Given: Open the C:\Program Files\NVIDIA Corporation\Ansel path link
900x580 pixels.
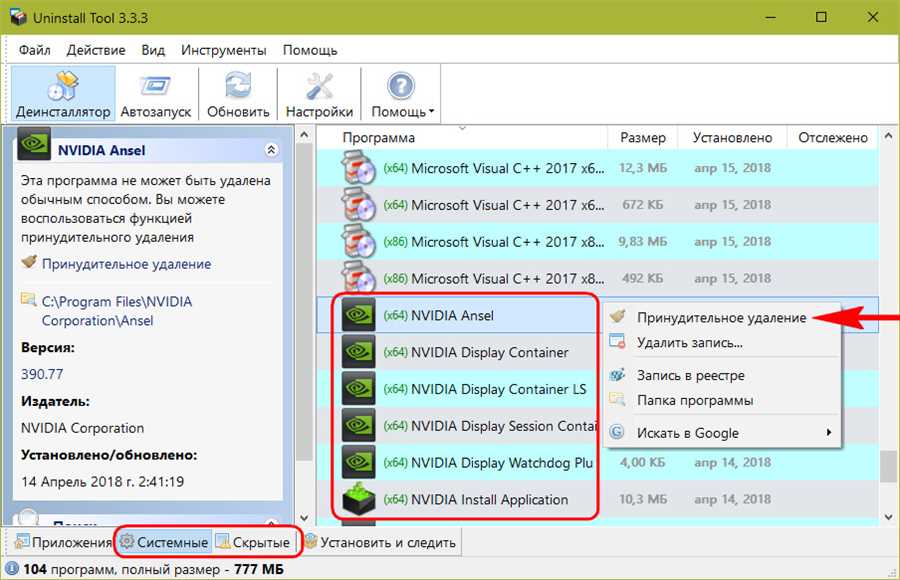Looking at the screenshot, I should (116, 311).
